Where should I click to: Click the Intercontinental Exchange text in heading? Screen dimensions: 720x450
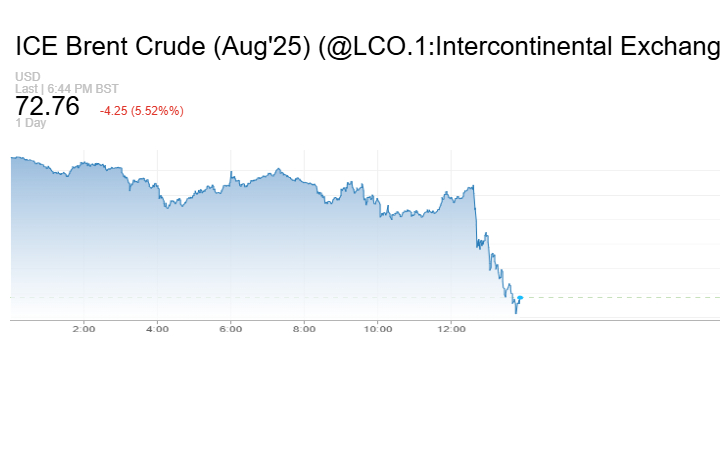(577, 46)
